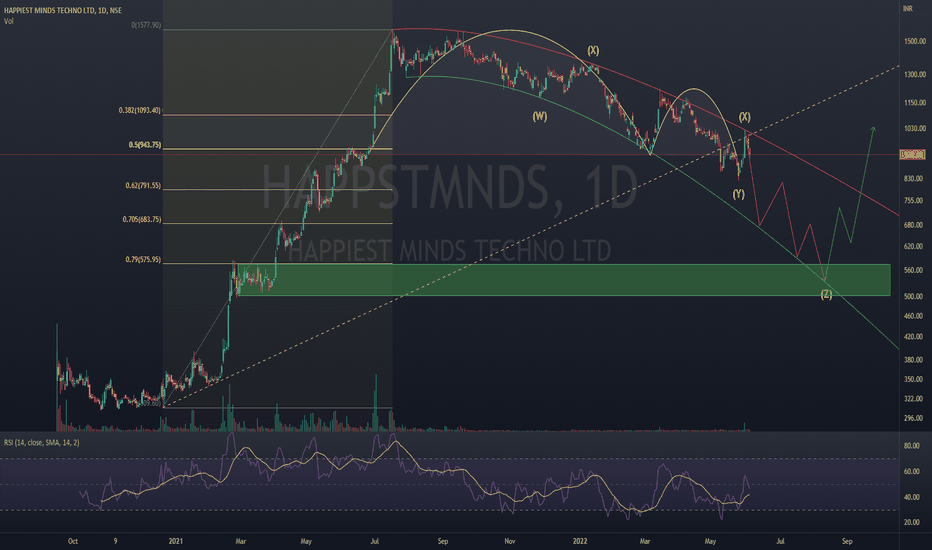Select the 0.5(943.75) Fibonacci level label
Image resolution: width=932 pixels, height=550 pixels.
[145, 145]
